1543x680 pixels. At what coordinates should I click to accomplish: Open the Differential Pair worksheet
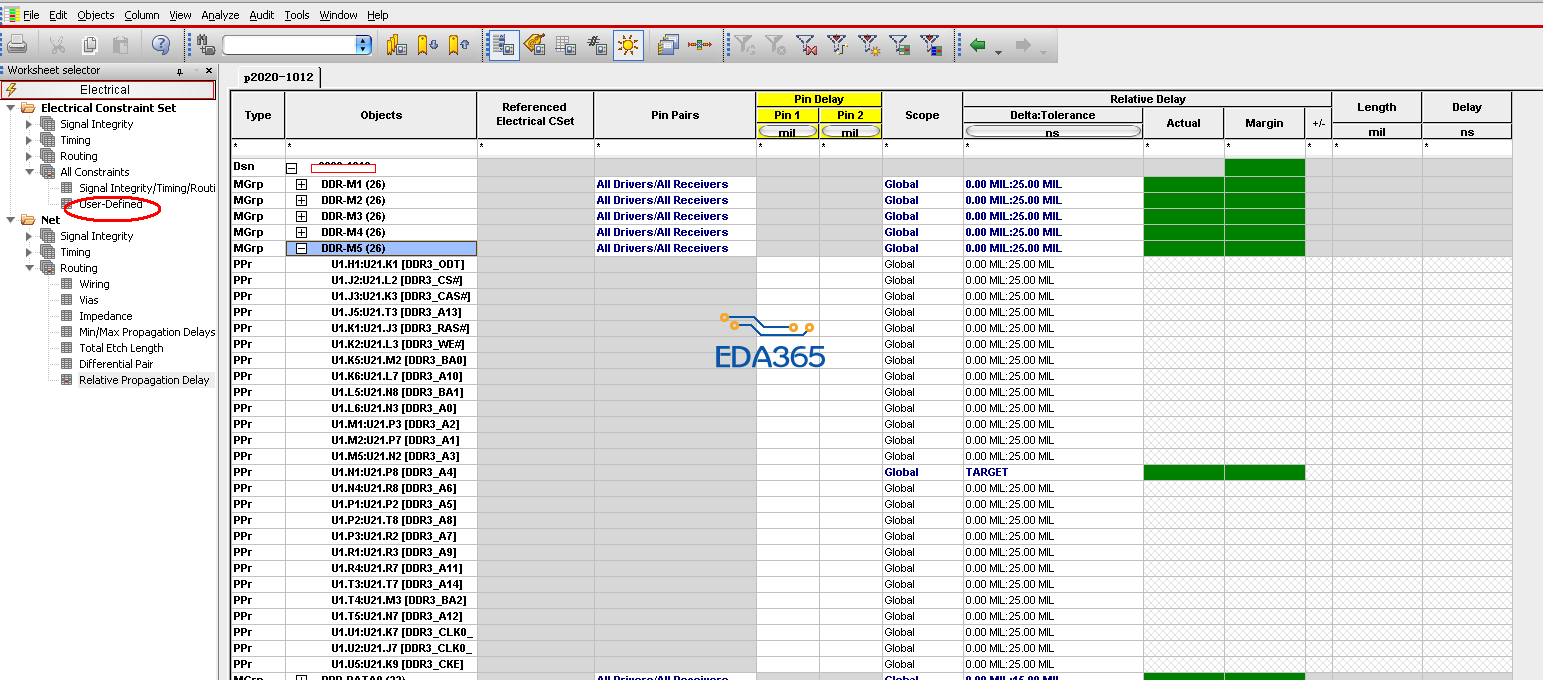click(x=116, y=364)
